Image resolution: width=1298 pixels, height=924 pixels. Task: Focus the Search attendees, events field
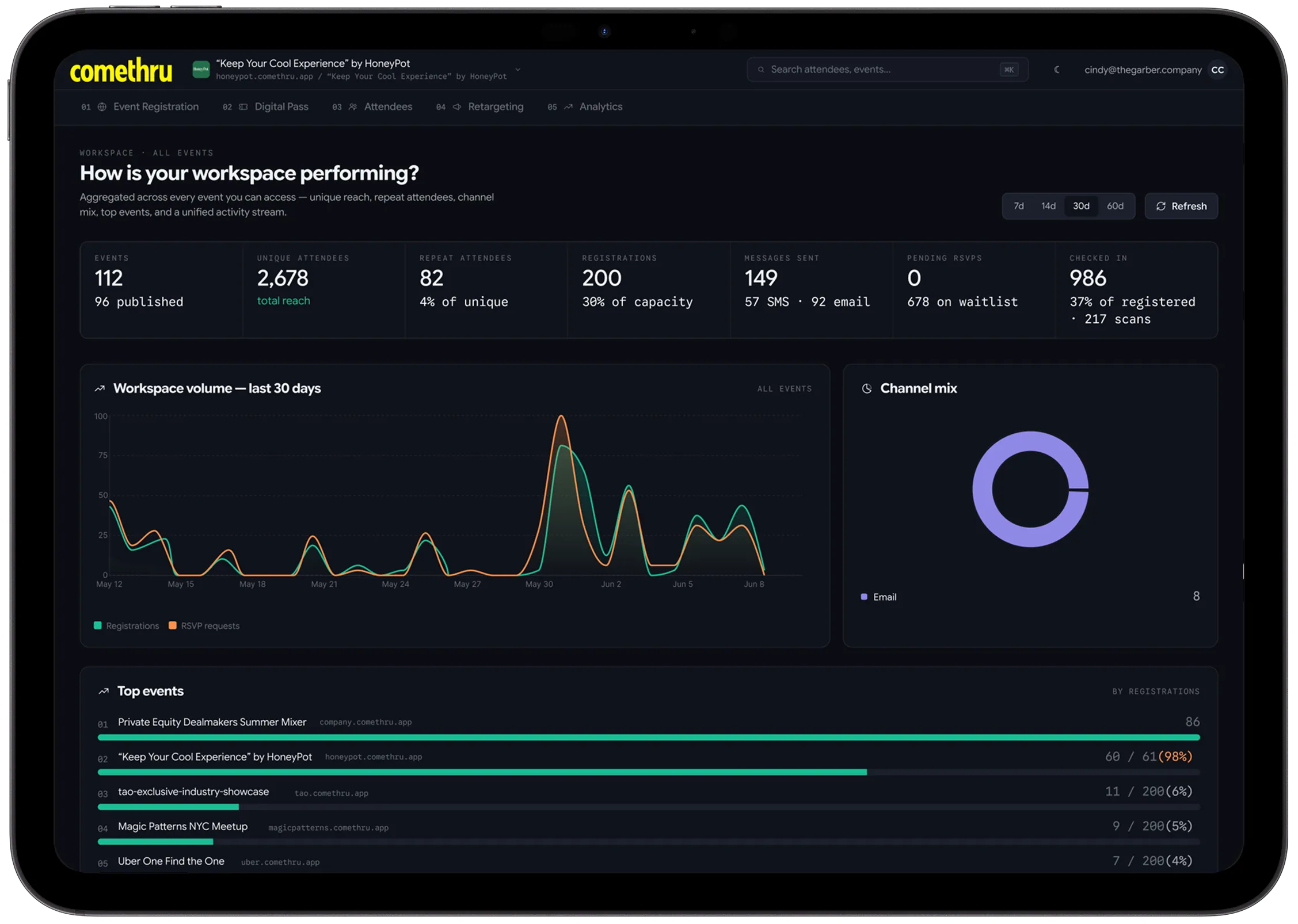click(x=887, y=70)
